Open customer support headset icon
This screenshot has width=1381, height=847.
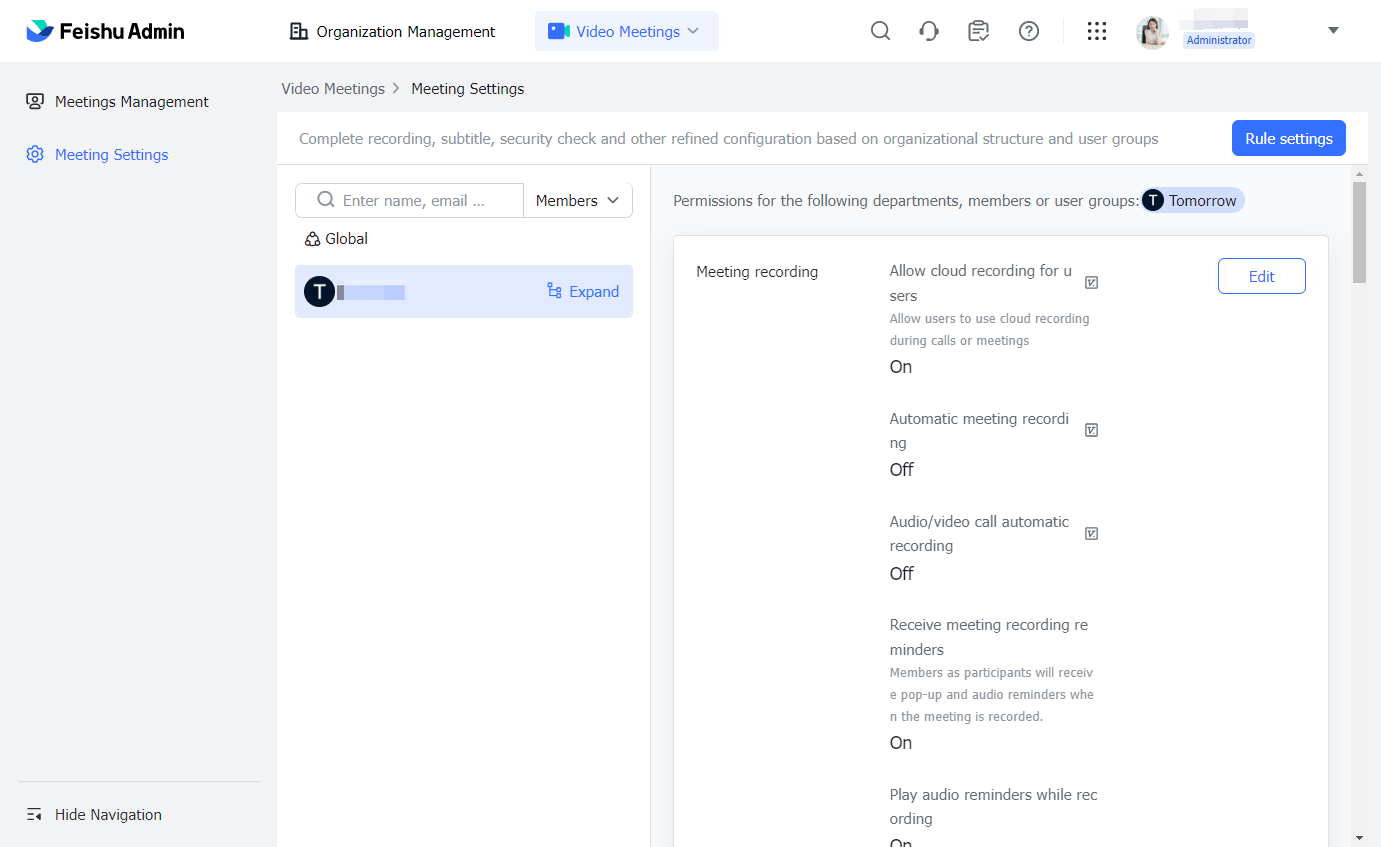coord(929,31)
